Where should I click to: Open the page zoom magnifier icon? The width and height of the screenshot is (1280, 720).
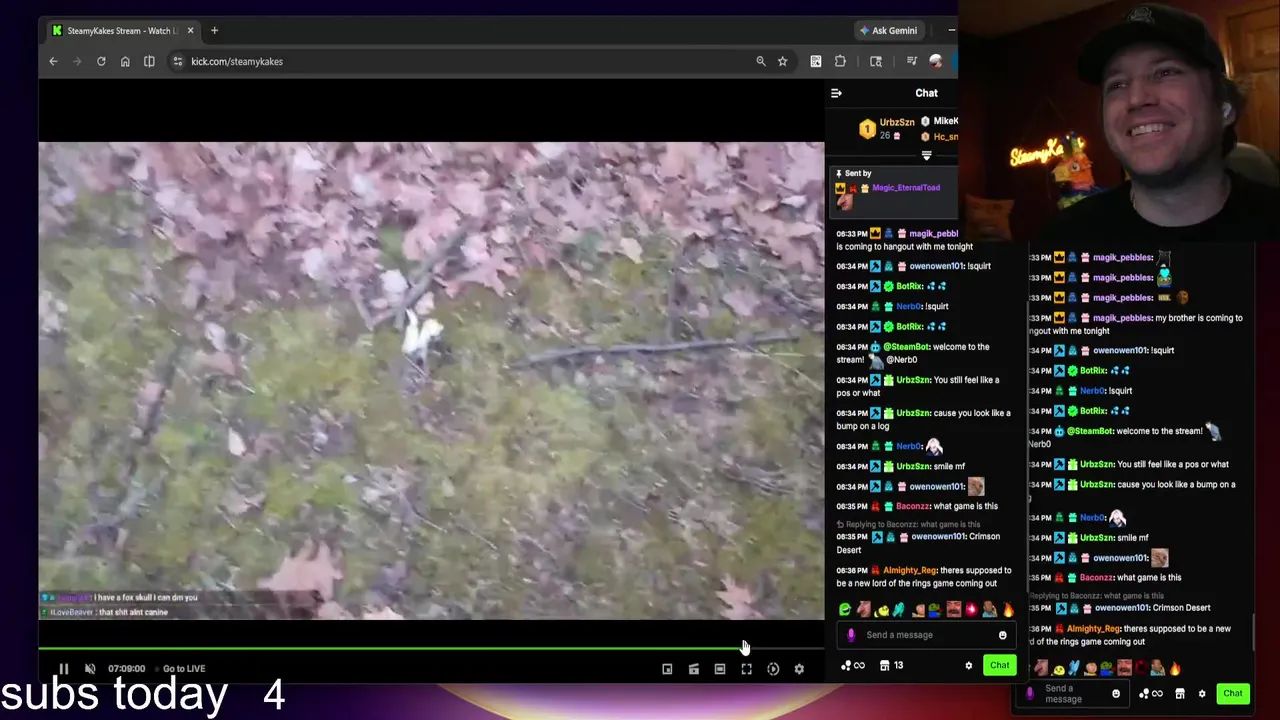tap(761, 62)
